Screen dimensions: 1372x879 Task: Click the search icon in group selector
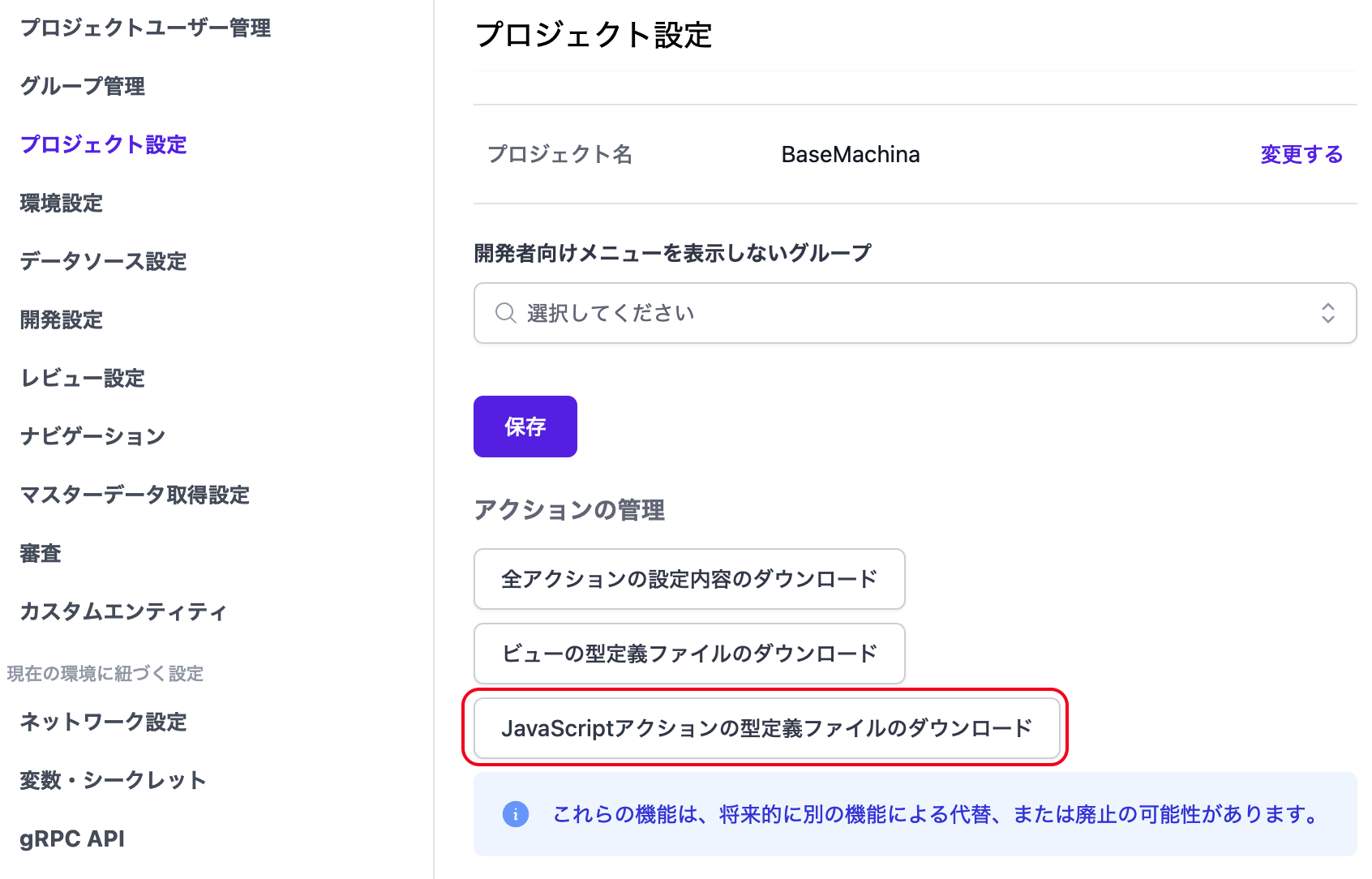pyautogui.click(x=506, y=313)
